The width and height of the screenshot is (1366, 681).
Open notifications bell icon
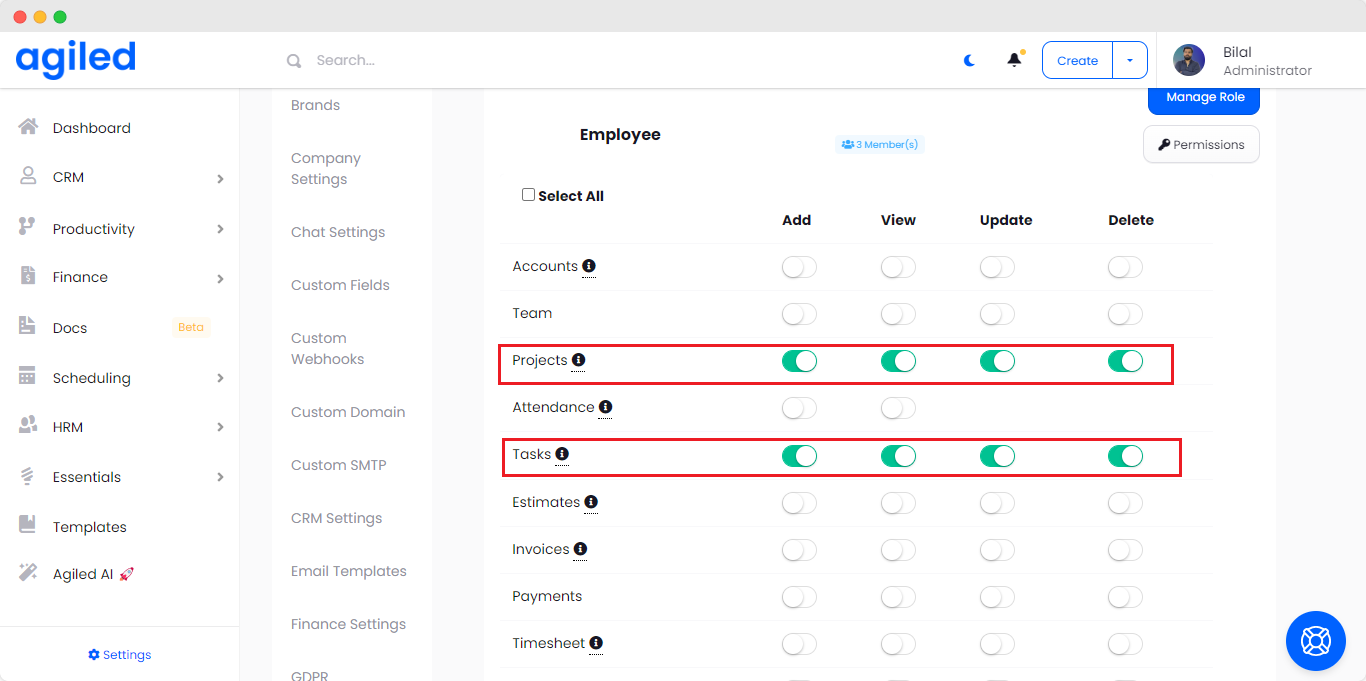click(x=1014, y=60)
